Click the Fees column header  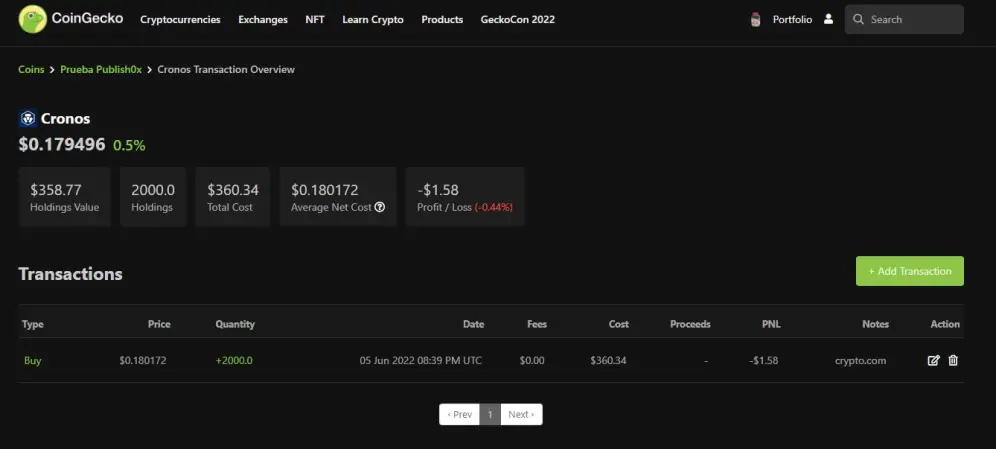tap(537, 324)
